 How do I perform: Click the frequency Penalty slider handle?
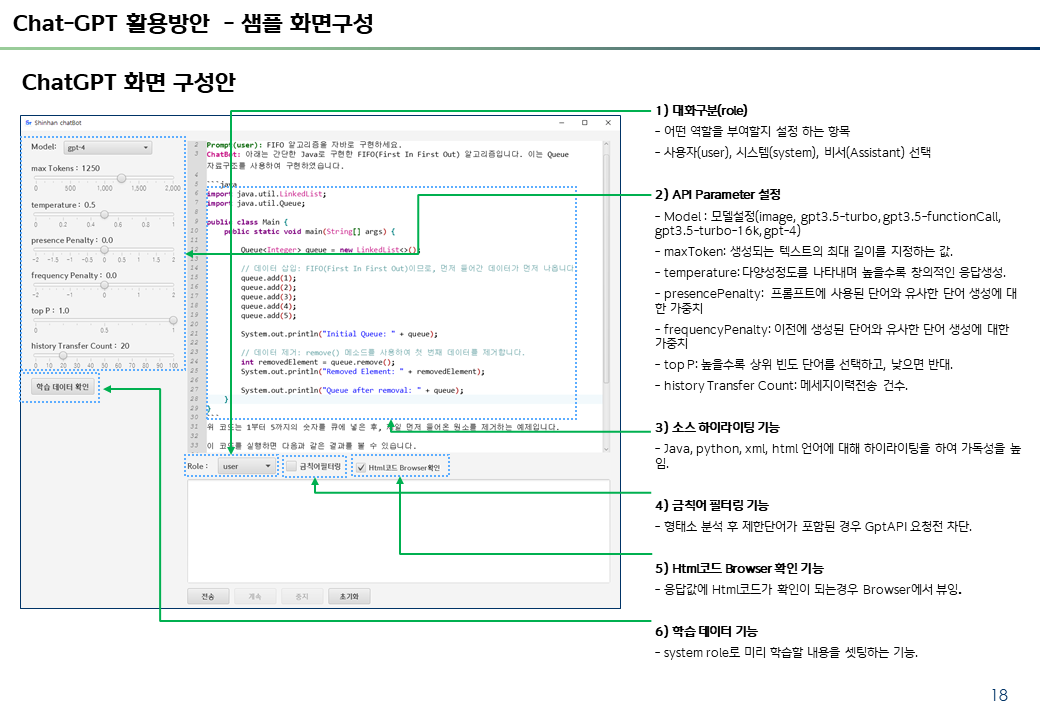tap(104, 285)
